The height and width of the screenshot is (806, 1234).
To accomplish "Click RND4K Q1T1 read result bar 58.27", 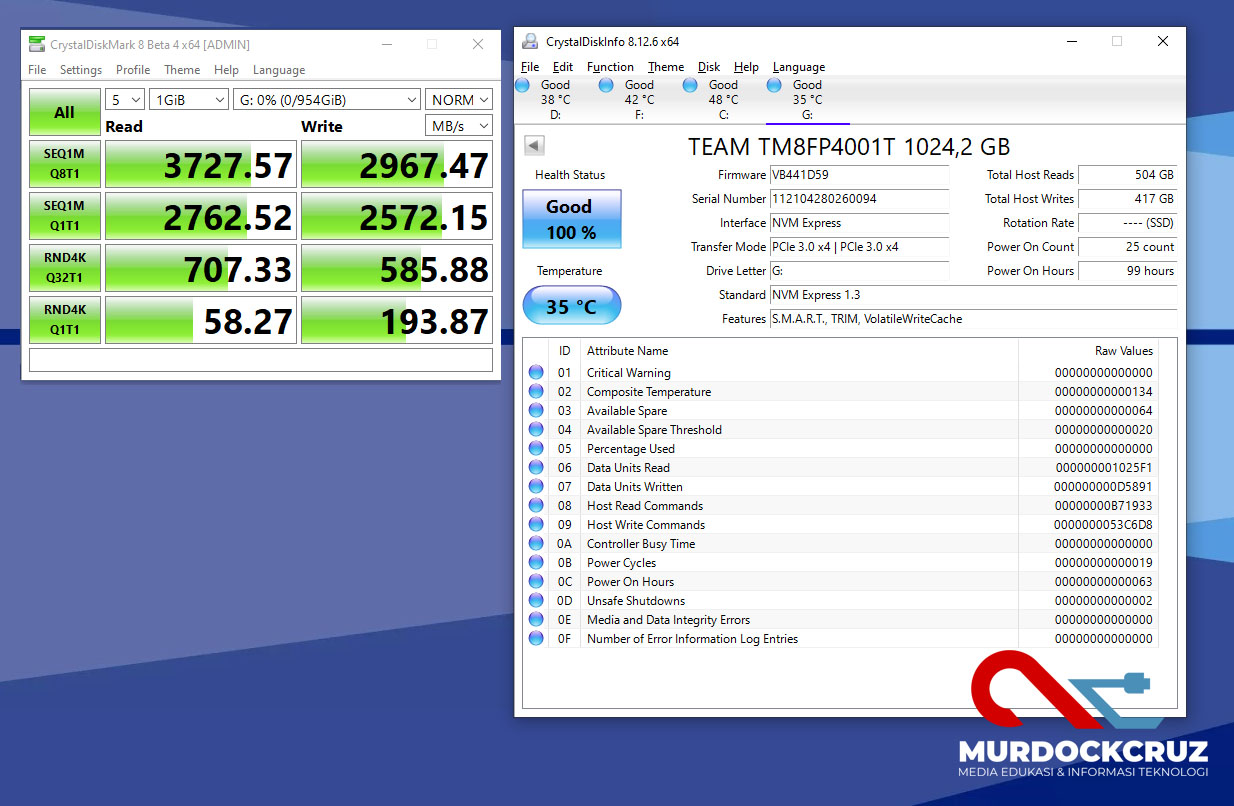I will point(201,320).
